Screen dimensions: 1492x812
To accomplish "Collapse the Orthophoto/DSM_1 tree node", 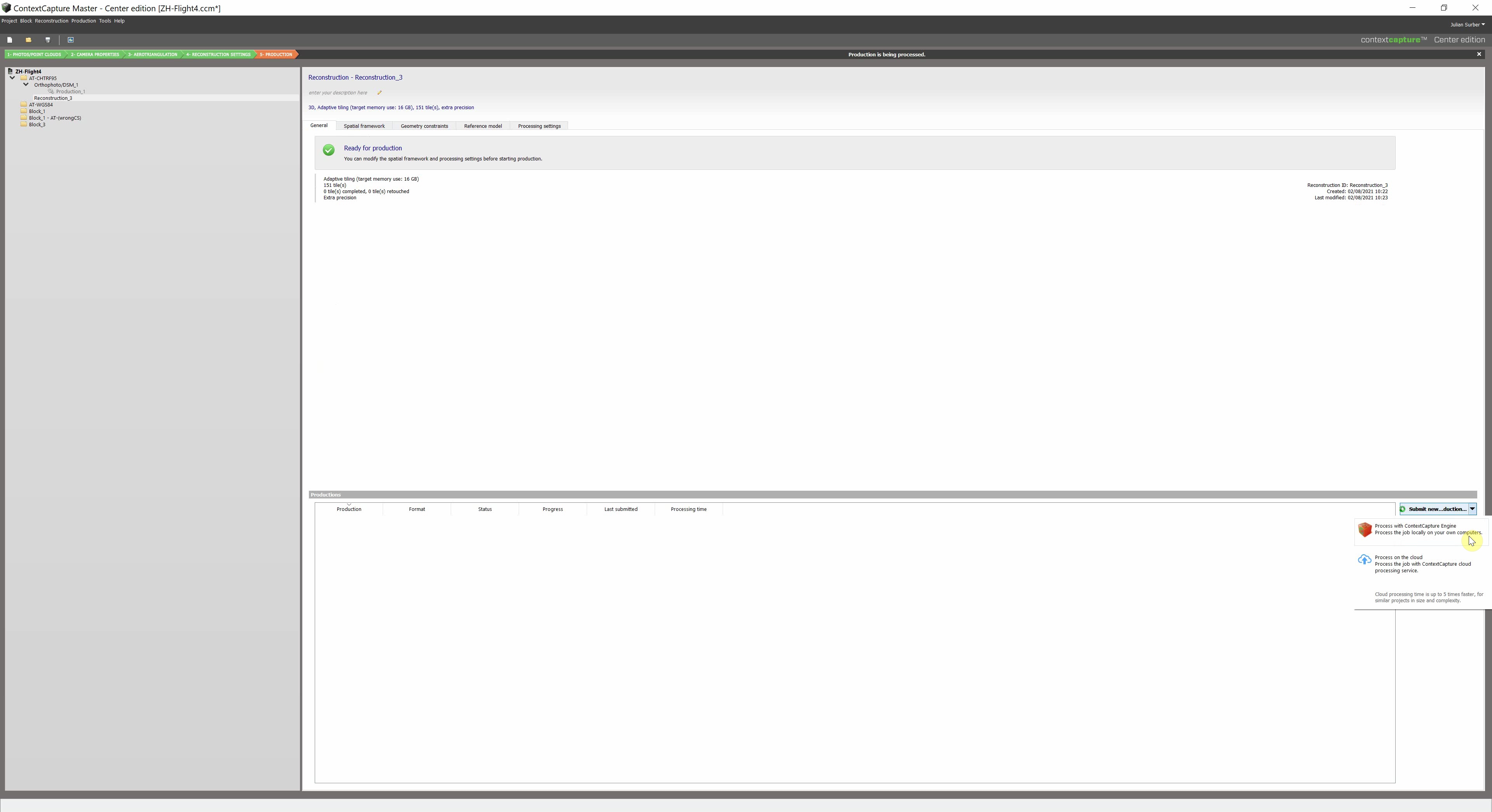I will coord(26,85).
